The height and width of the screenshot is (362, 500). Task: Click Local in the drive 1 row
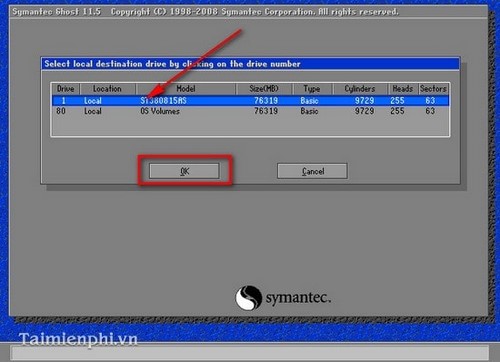coord(93,101)
